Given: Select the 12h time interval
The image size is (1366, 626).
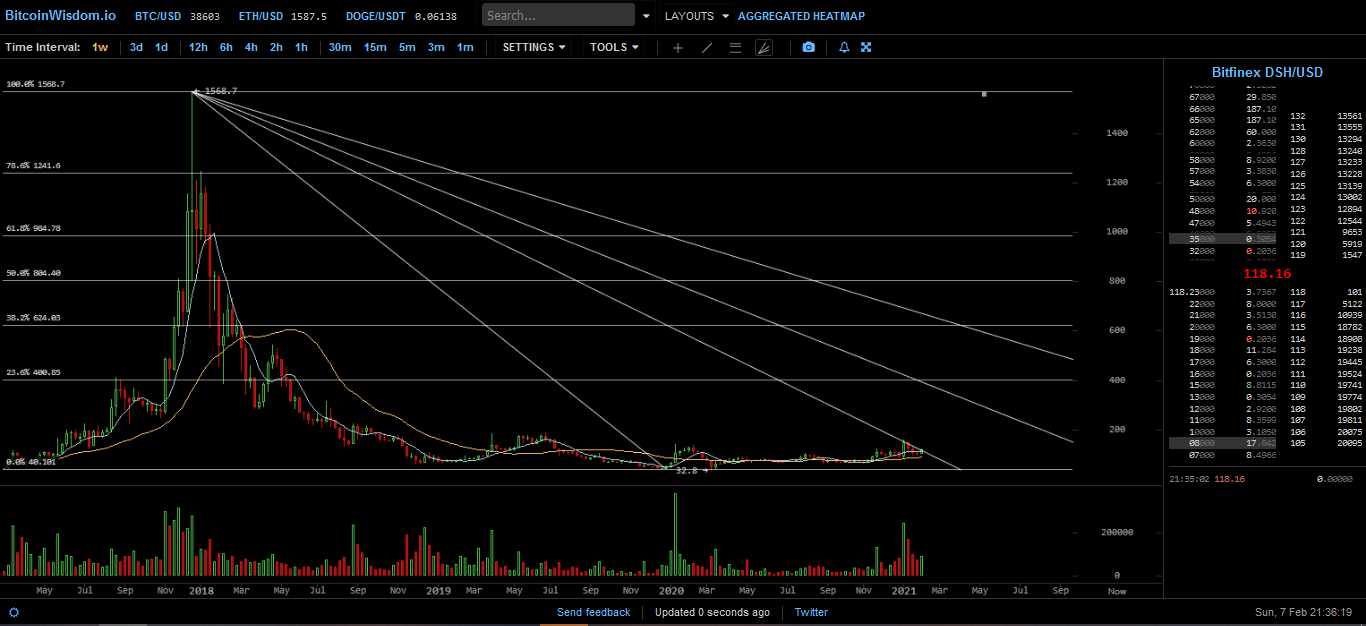Looking at the screenshot, I should click(x=198, y=47).
